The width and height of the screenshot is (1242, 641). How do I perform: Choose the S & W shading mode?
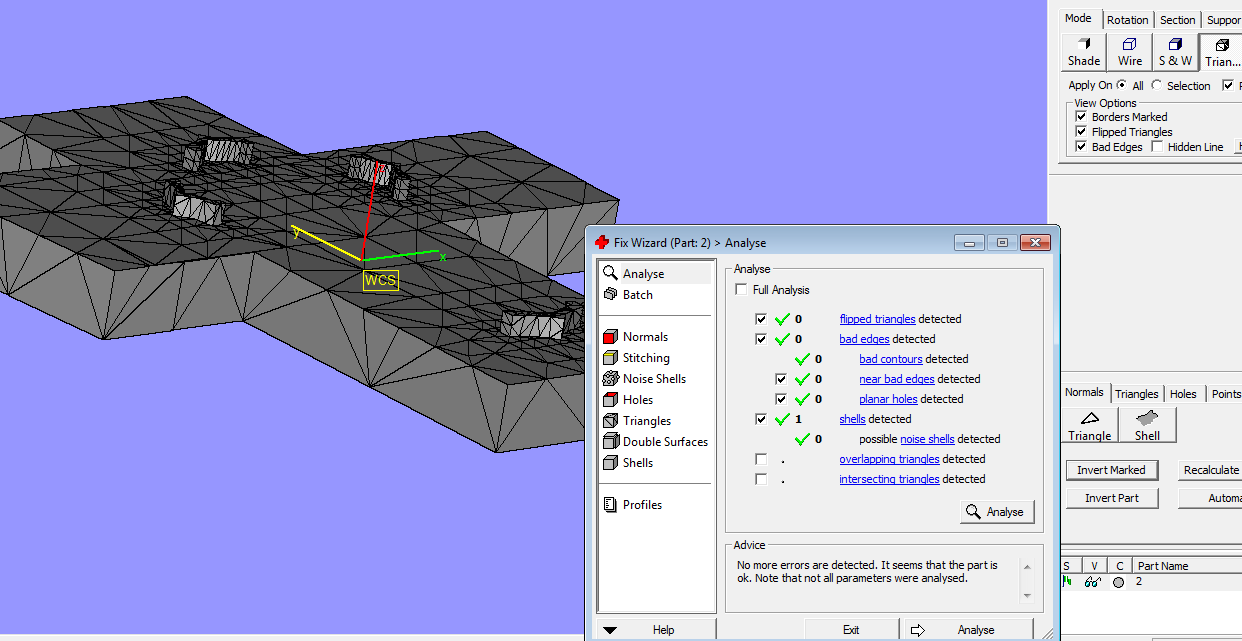(1175, 52)
